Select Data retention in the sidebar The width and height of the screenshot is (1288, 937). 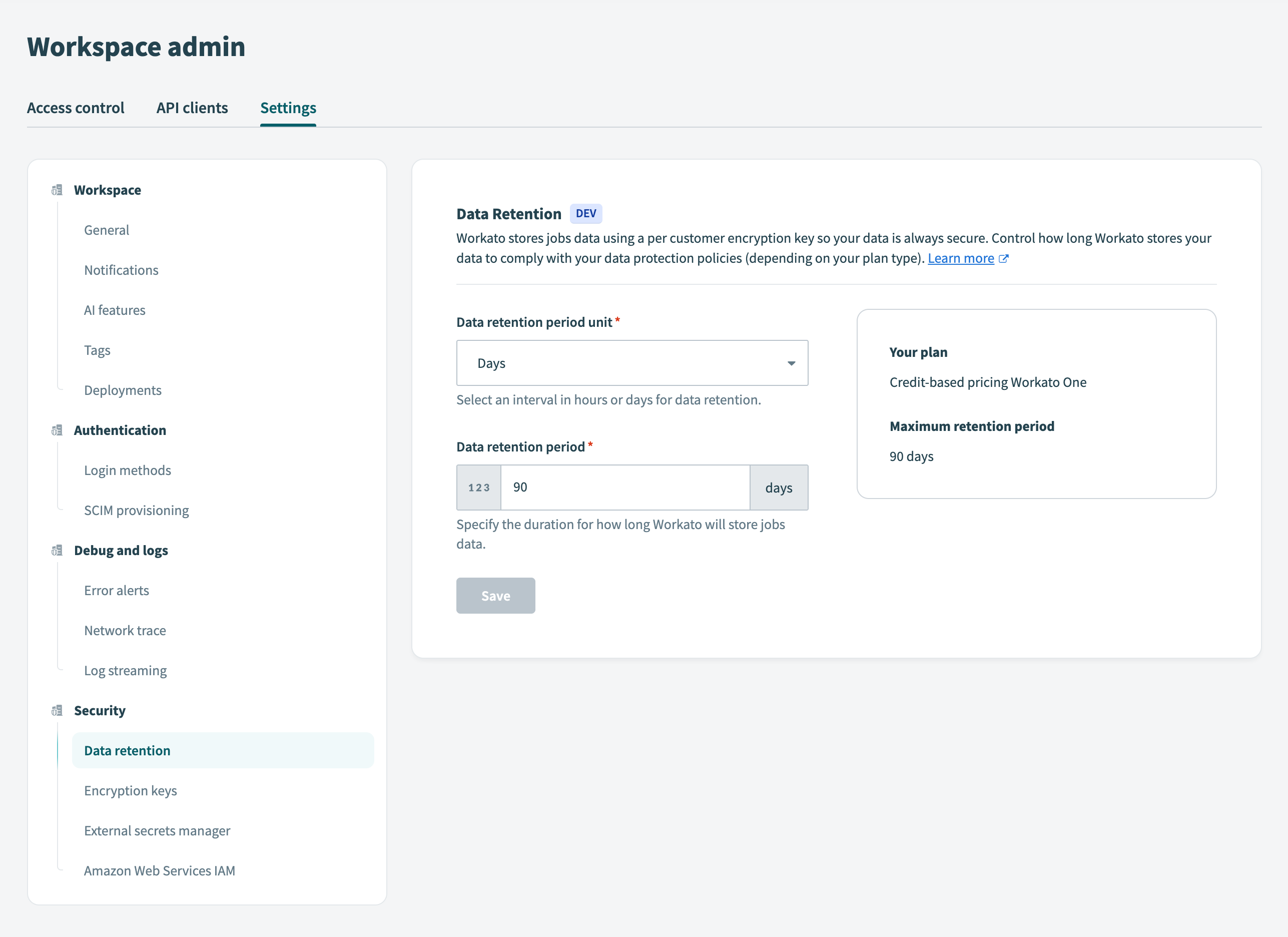point(127,751)
